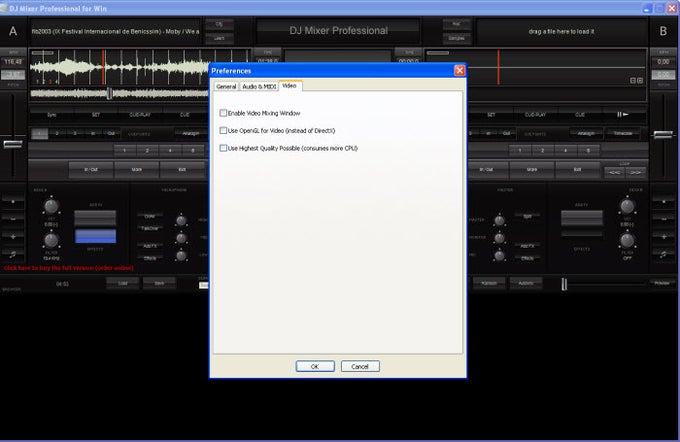Click deck B loop move left arrows

[x=615, y=172]
